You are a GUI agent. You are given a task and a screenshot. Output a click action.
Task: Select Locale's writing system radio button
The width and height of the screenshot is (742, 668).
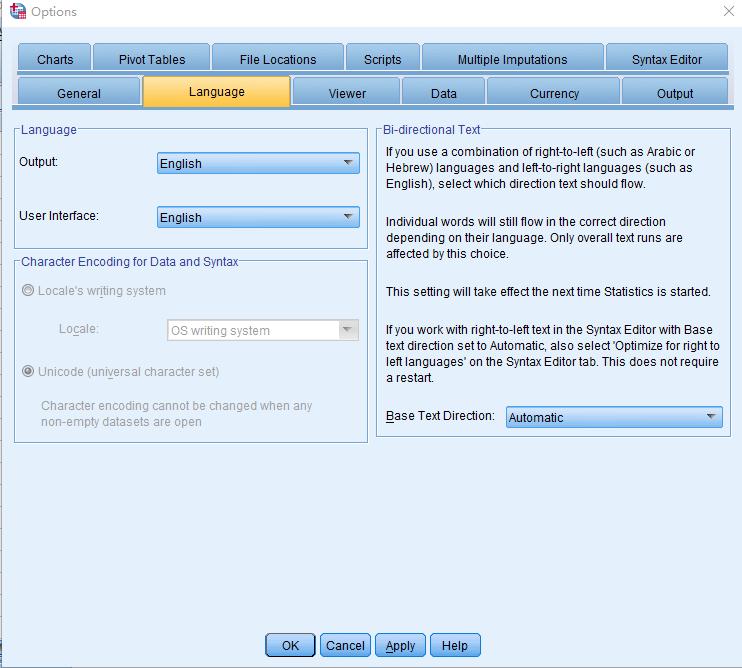click(28, 290)
